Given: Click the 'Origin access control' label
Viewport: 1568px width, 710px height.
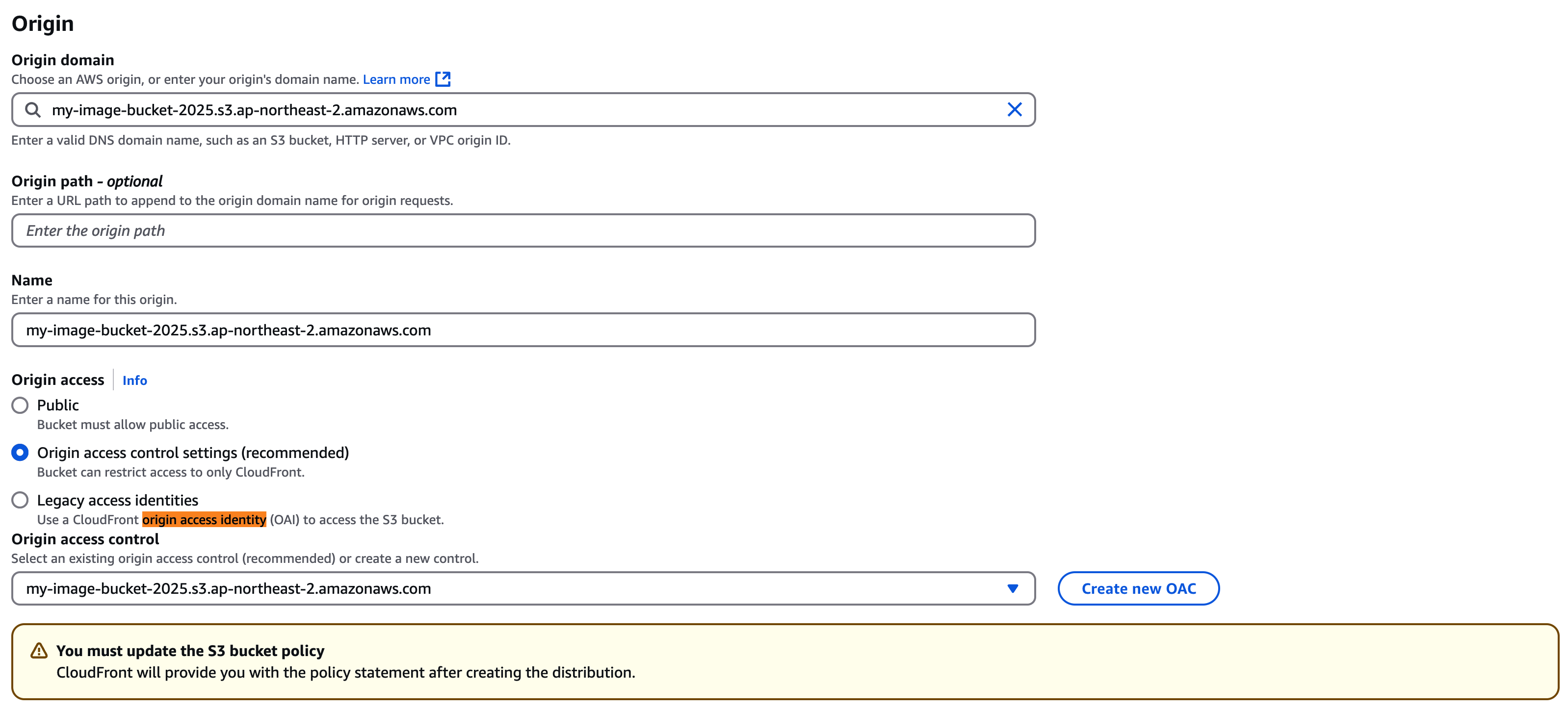Looking at the screenshot, I should coord(85,539).
